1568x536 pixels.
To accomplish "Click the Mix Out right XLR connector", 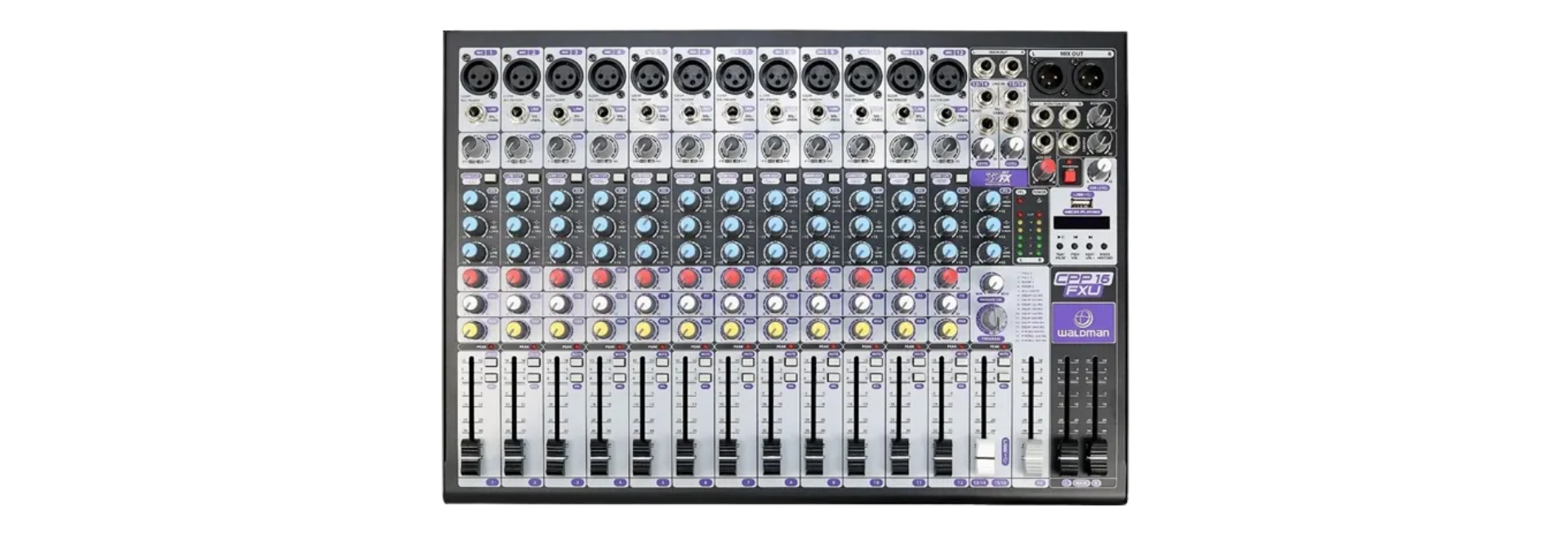I will [x=1090, y=78].
